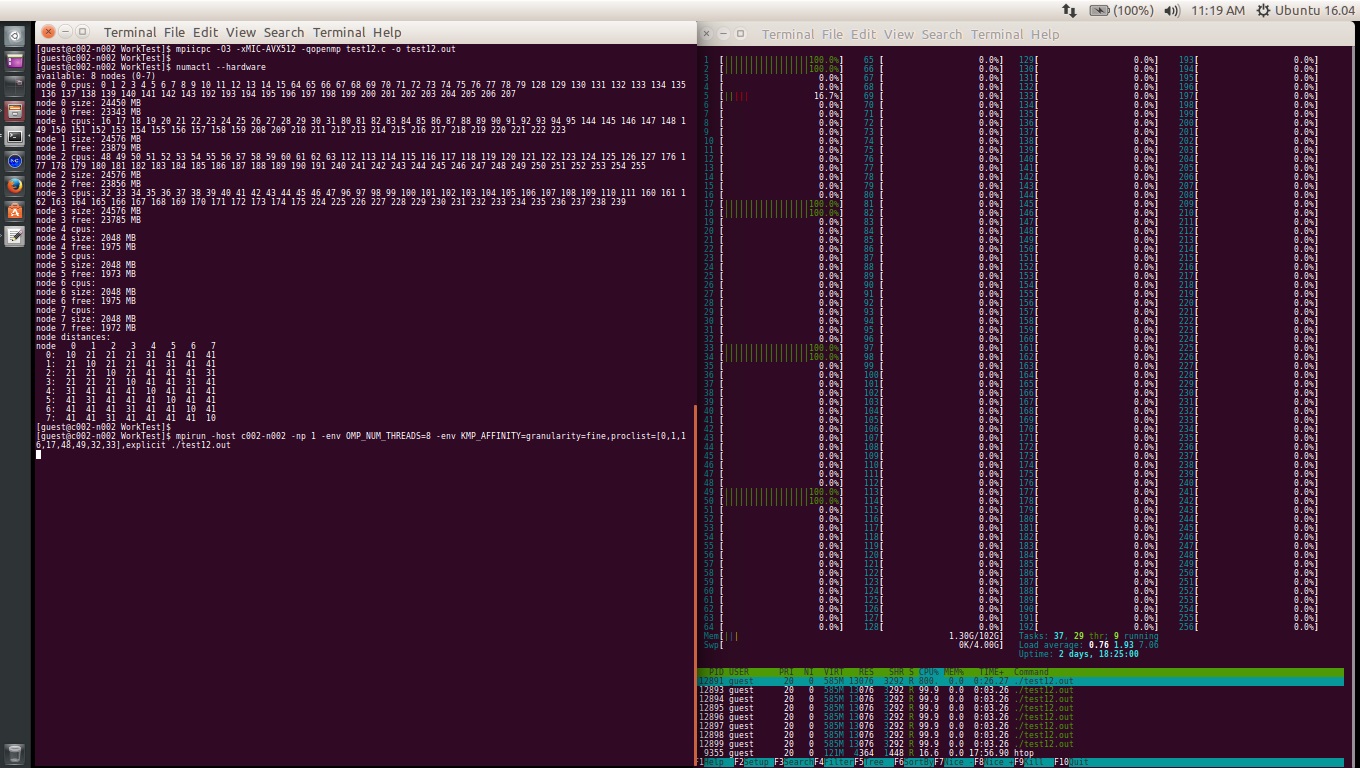Open the Ubuntu Dash search launcher
Viewport: 1360px width, 768px height.
(15, 36)
